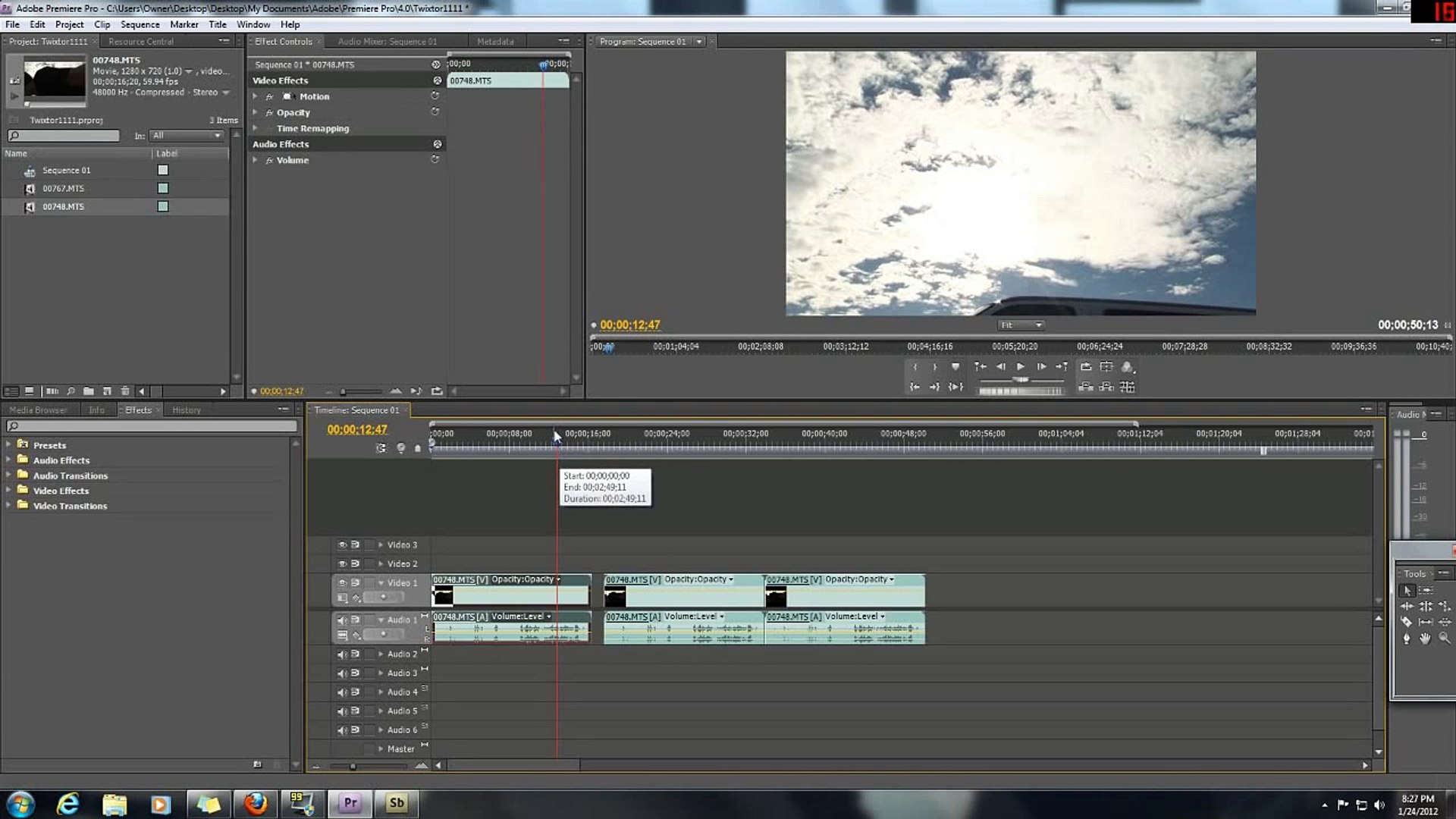The width and height of the screenshot is (1456, 819).
Task: Switch to the History tab
Action: [187, 410]
